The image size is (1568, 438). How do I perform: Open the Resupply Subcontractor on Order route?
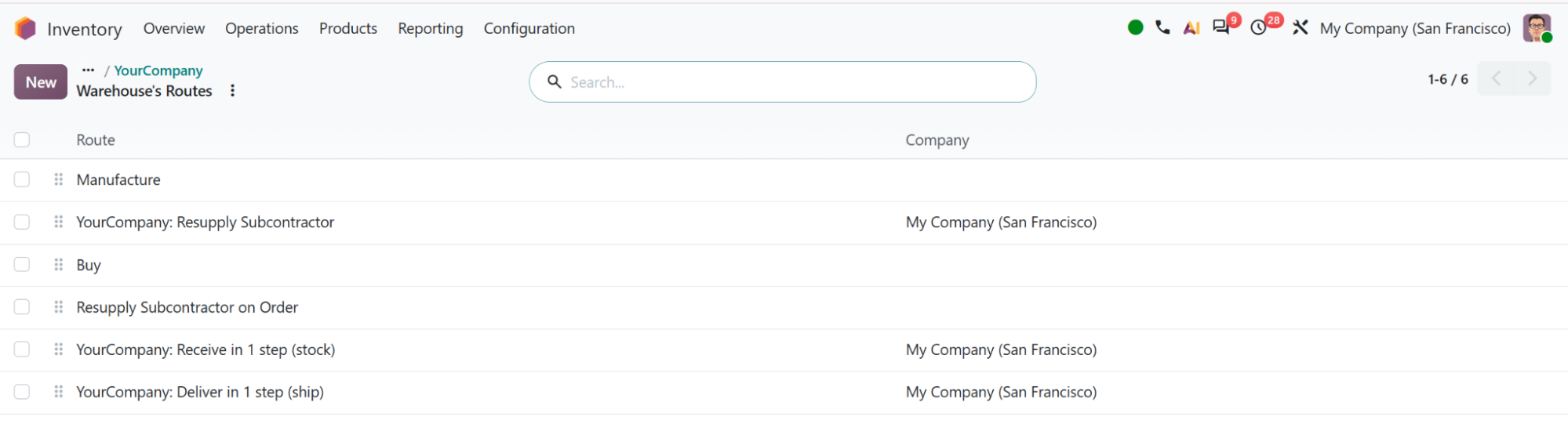pos(187,307)
